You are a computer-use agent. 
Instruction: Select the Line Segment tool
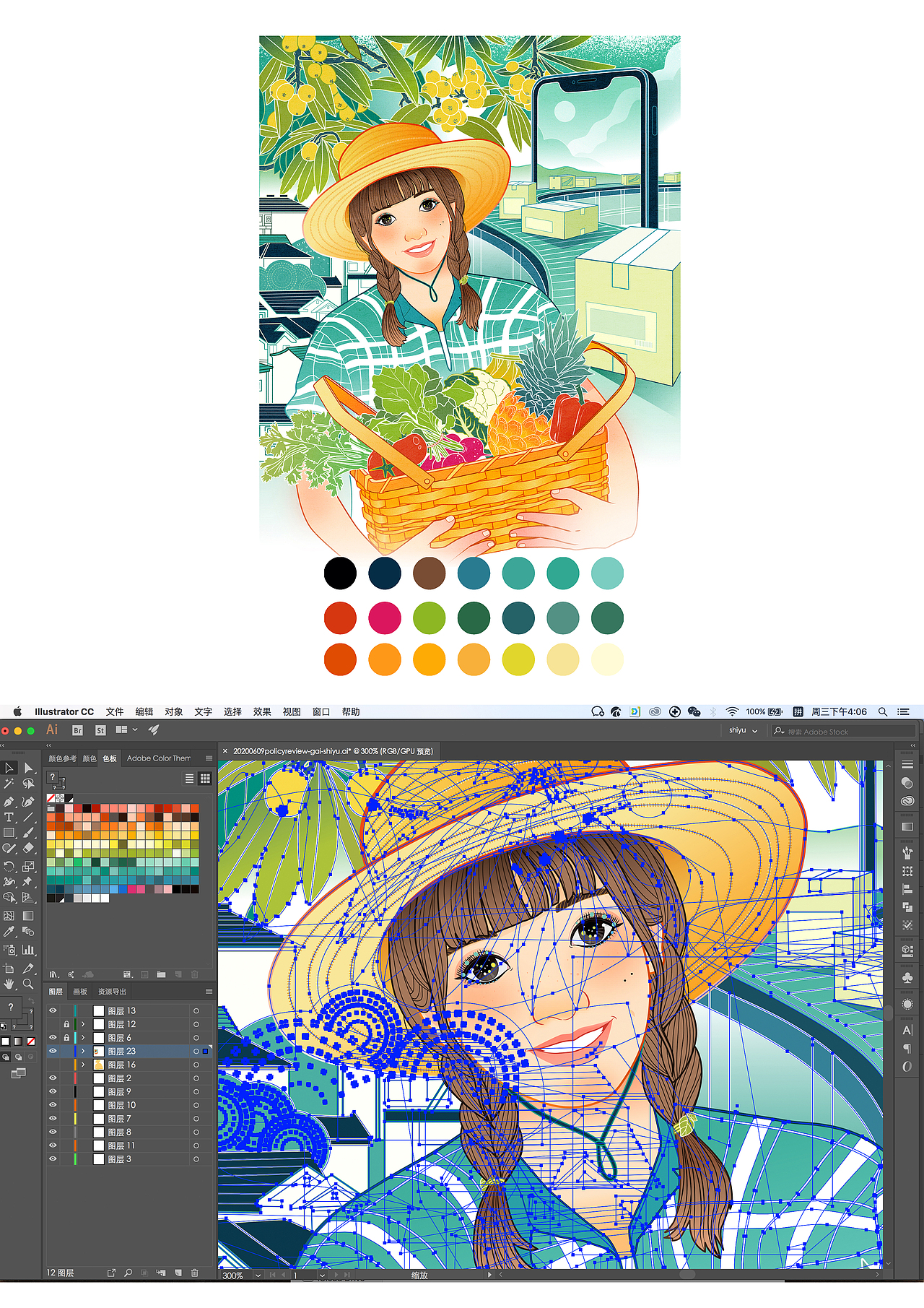coord(28,817)
